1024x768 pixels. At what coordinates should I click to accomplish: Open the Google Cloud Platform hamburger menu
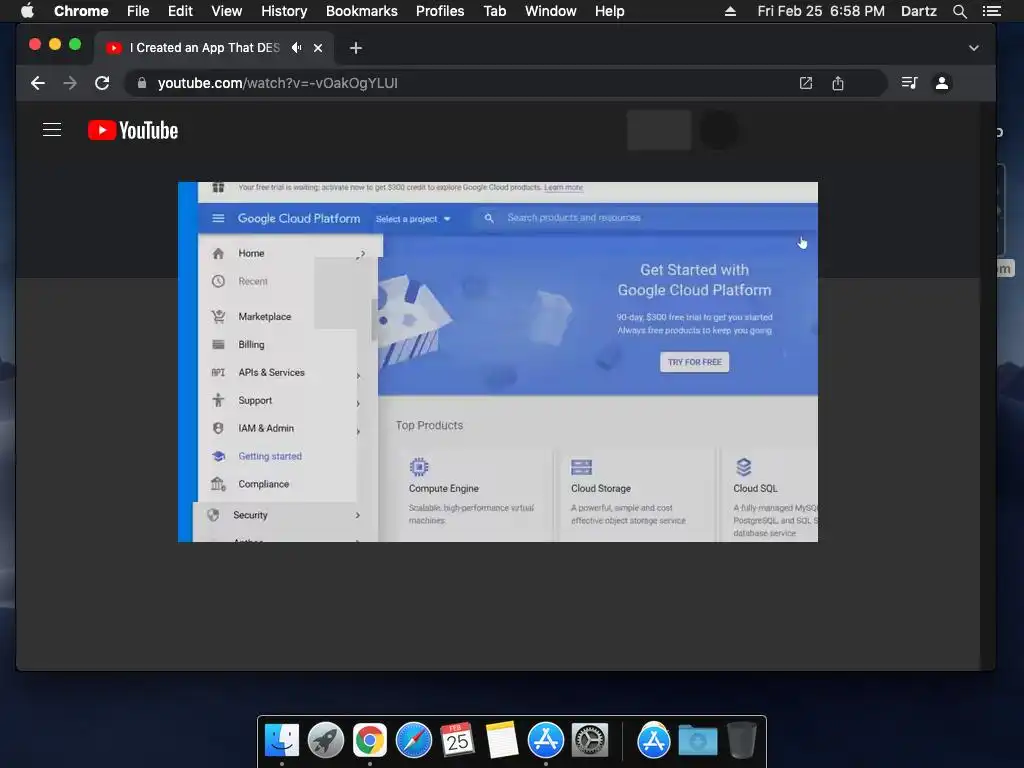[x=218, y=218]
